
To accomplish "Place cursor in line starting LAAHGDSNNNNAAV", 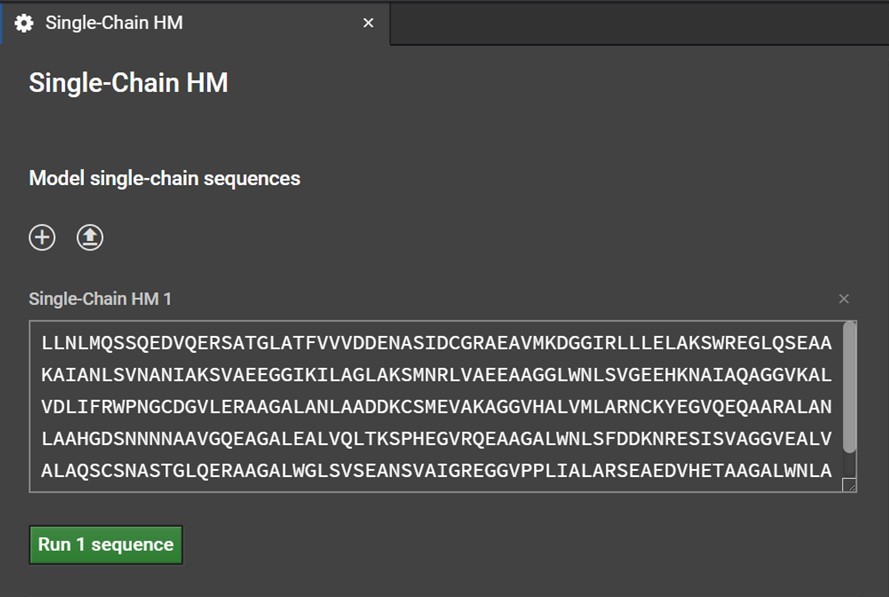I will [x=436, y=438].
